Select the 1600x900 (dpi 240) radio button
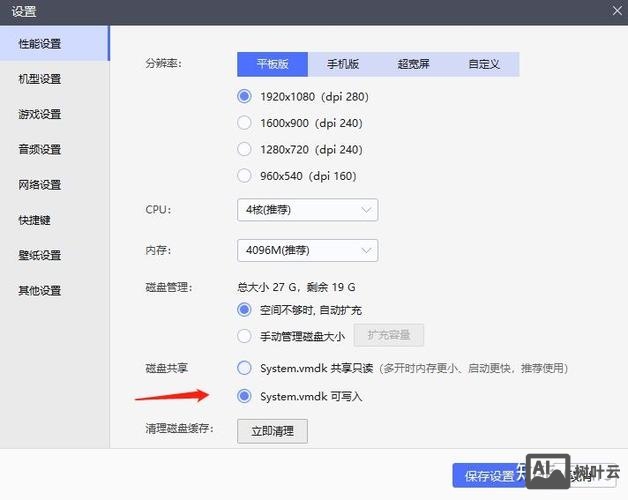Screen dimensions: 628x500 (244, 123)
